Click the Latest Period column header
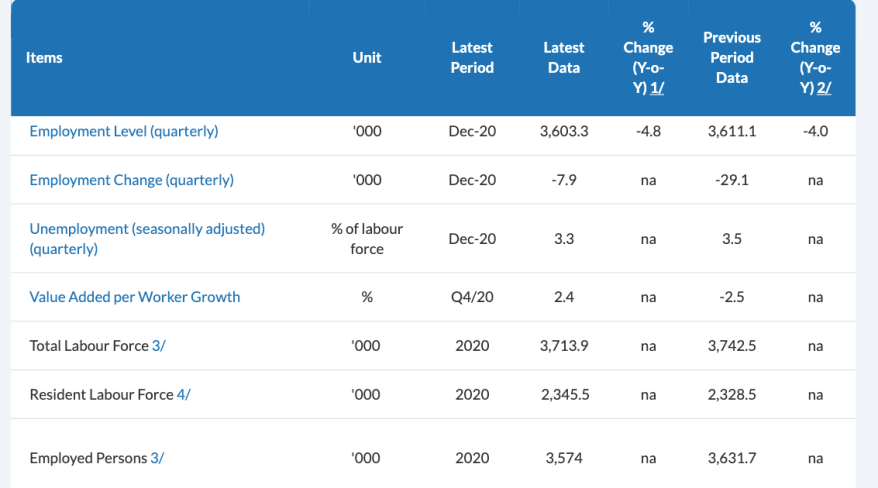This screenshot has width=878, height=488. (x=472, y=58)
